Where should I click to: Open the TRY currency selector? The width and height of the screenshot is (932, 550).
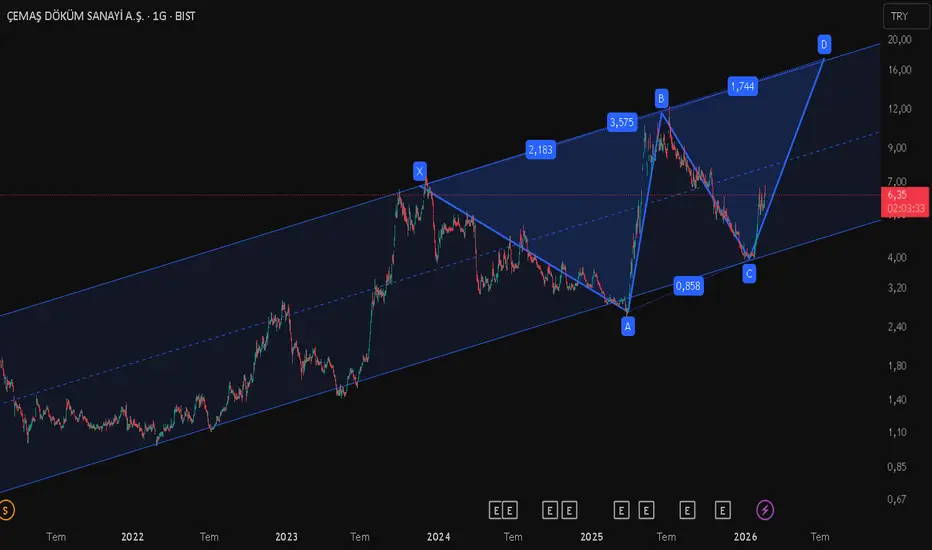906,16
